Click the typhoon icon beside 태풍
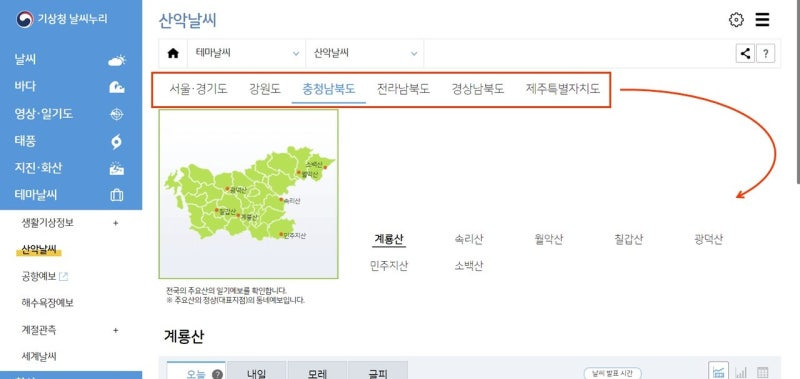Viewport: 800px width, 379px height. [x=117, y=141]
